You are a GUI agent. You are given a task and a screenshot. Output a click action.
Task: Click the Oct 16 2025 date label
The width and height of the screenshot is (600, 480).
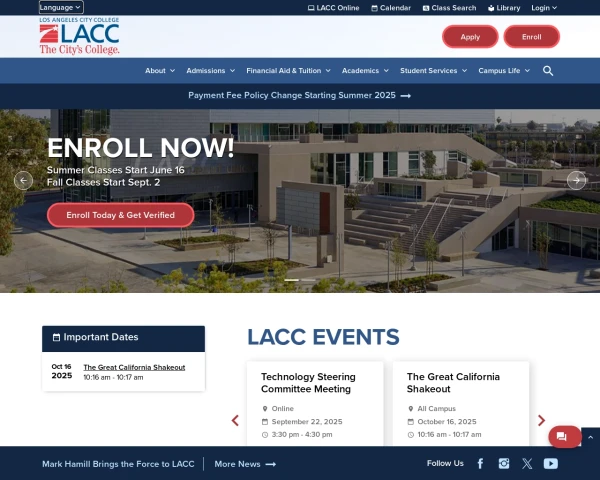pos(62,371)
